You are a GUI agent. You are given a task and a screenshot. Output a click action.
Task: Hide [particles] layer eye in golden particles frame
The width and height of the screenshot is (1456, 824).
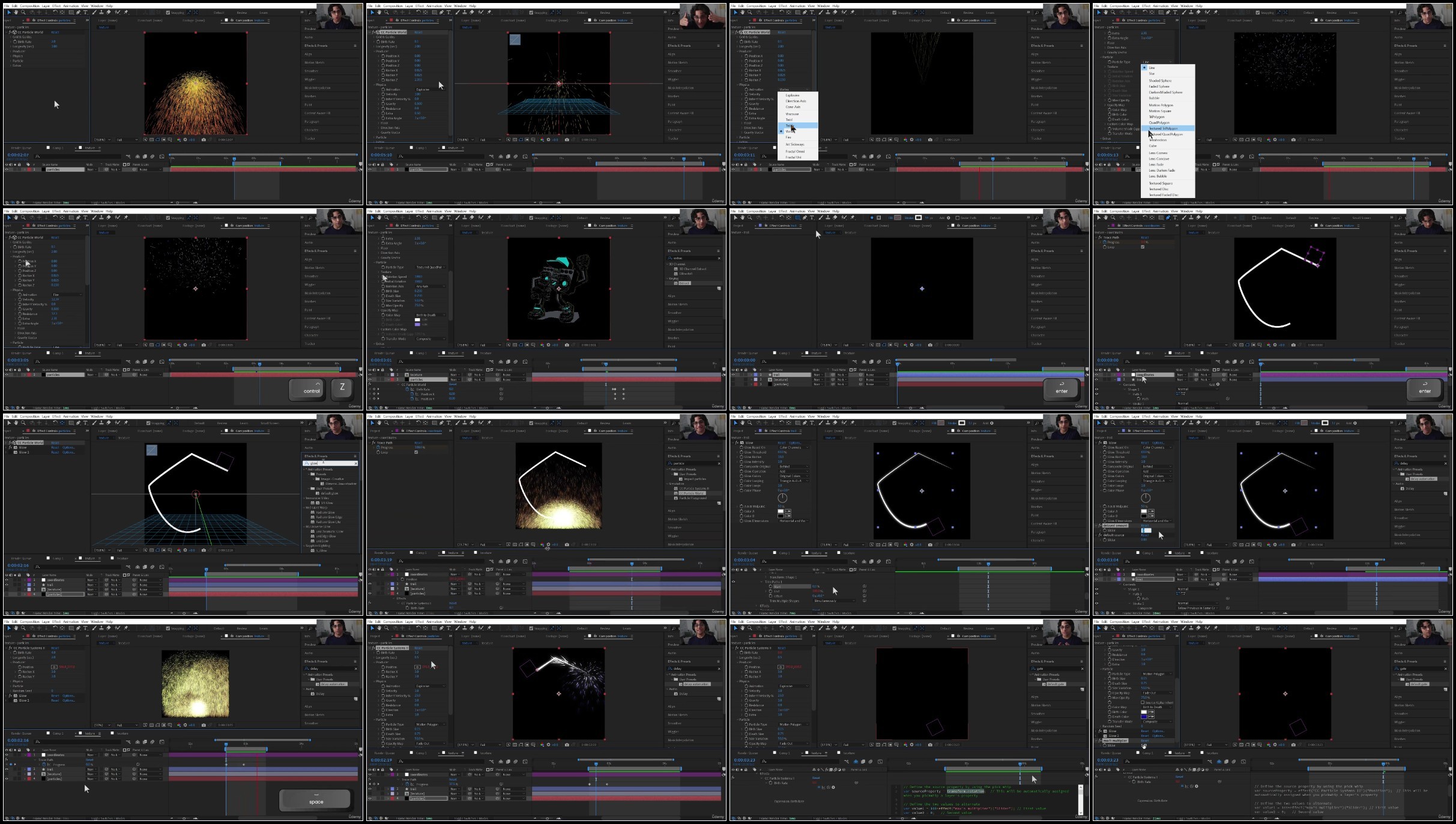[370, 594]
